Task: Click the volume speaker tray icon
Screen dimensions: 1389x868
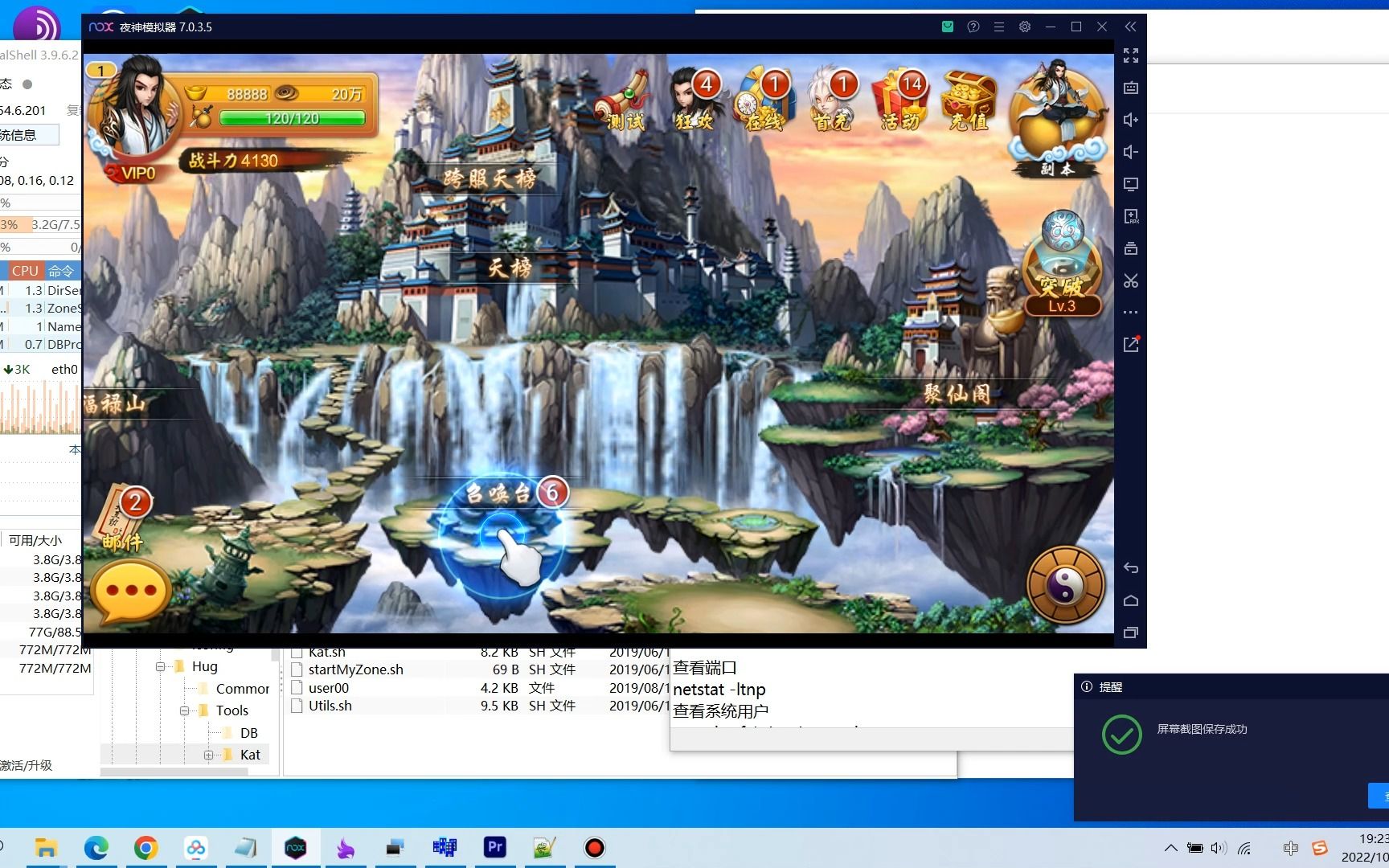Action: tap(1219, 848)
